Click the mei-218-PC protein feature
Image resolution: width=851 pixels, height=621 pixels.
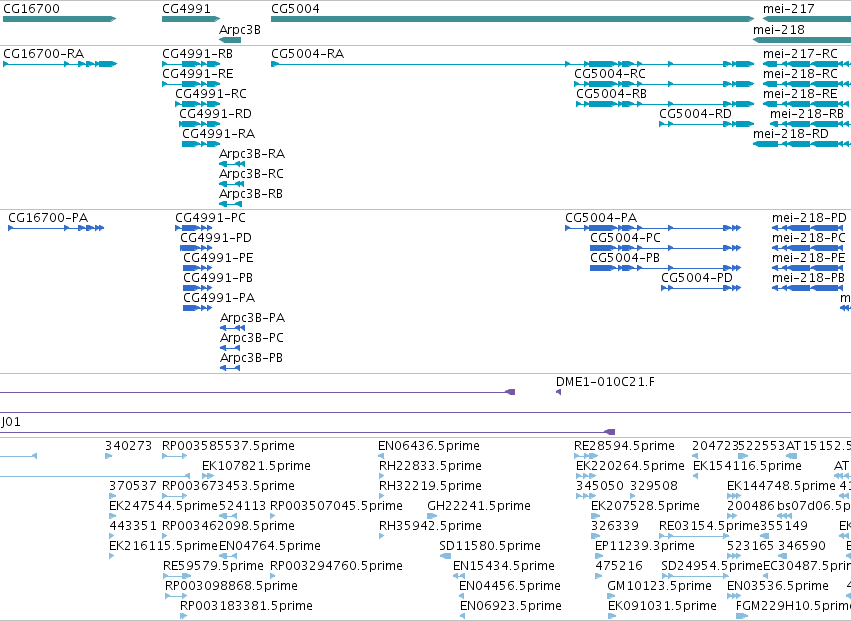808,248
